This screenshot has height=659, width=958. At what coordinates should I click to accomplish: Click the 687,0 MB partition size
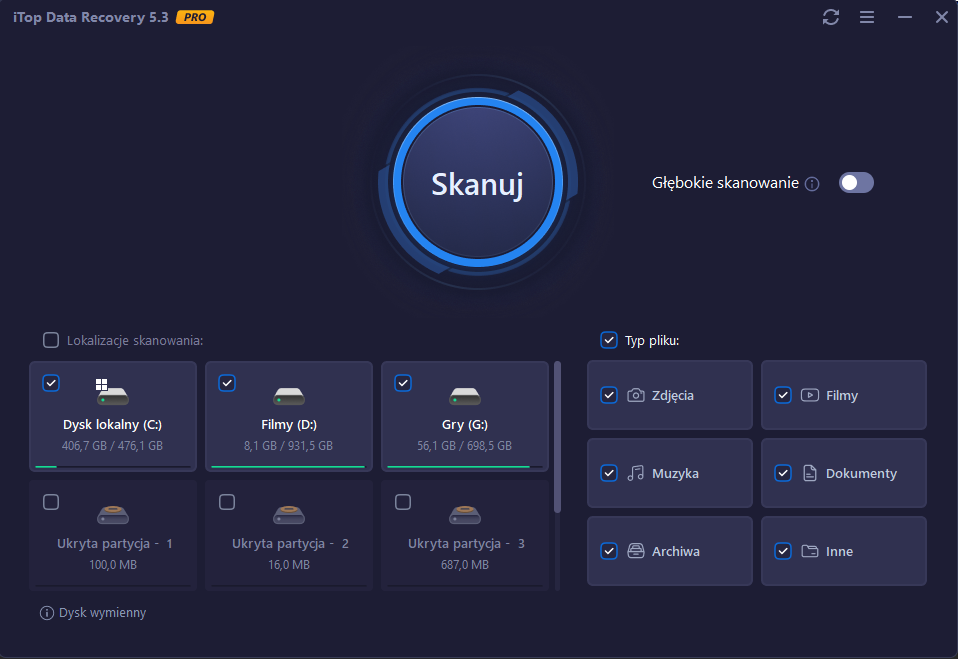click(x=465, y=565)
